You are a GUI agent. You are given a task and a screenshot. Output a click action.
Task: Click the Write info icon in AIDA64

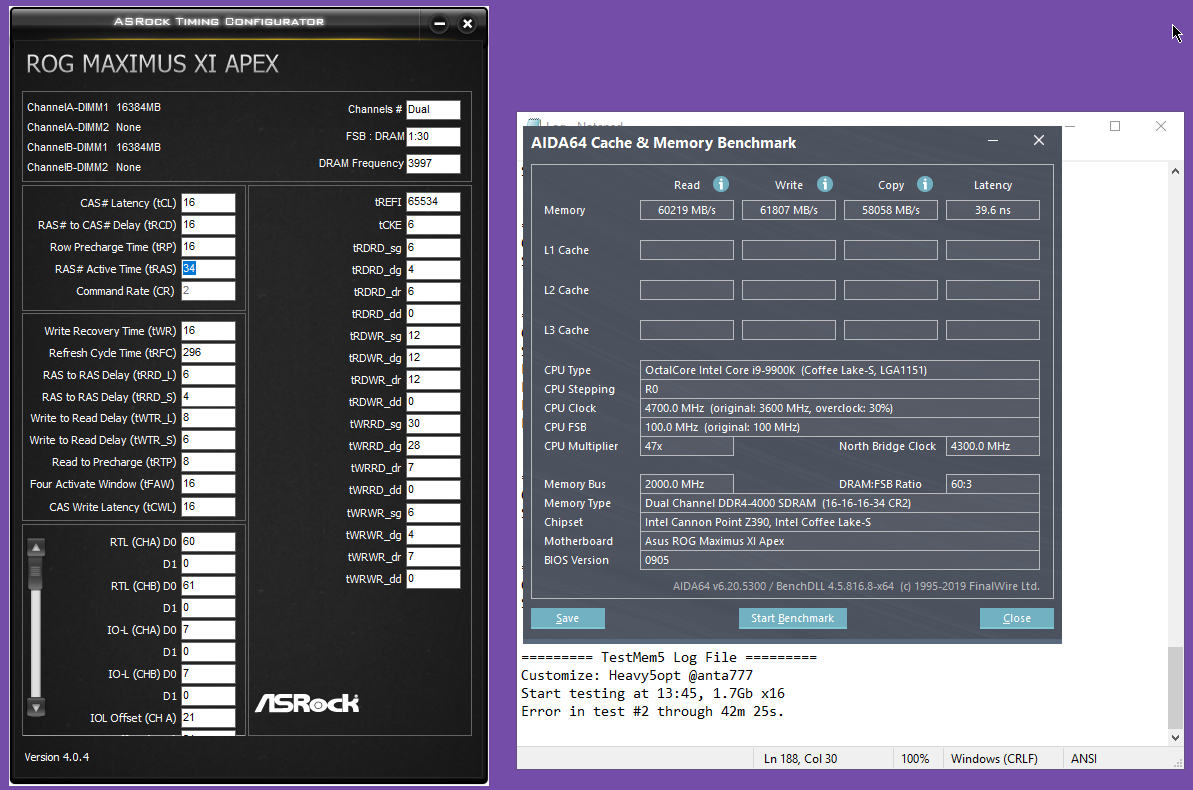pos(825,184)
